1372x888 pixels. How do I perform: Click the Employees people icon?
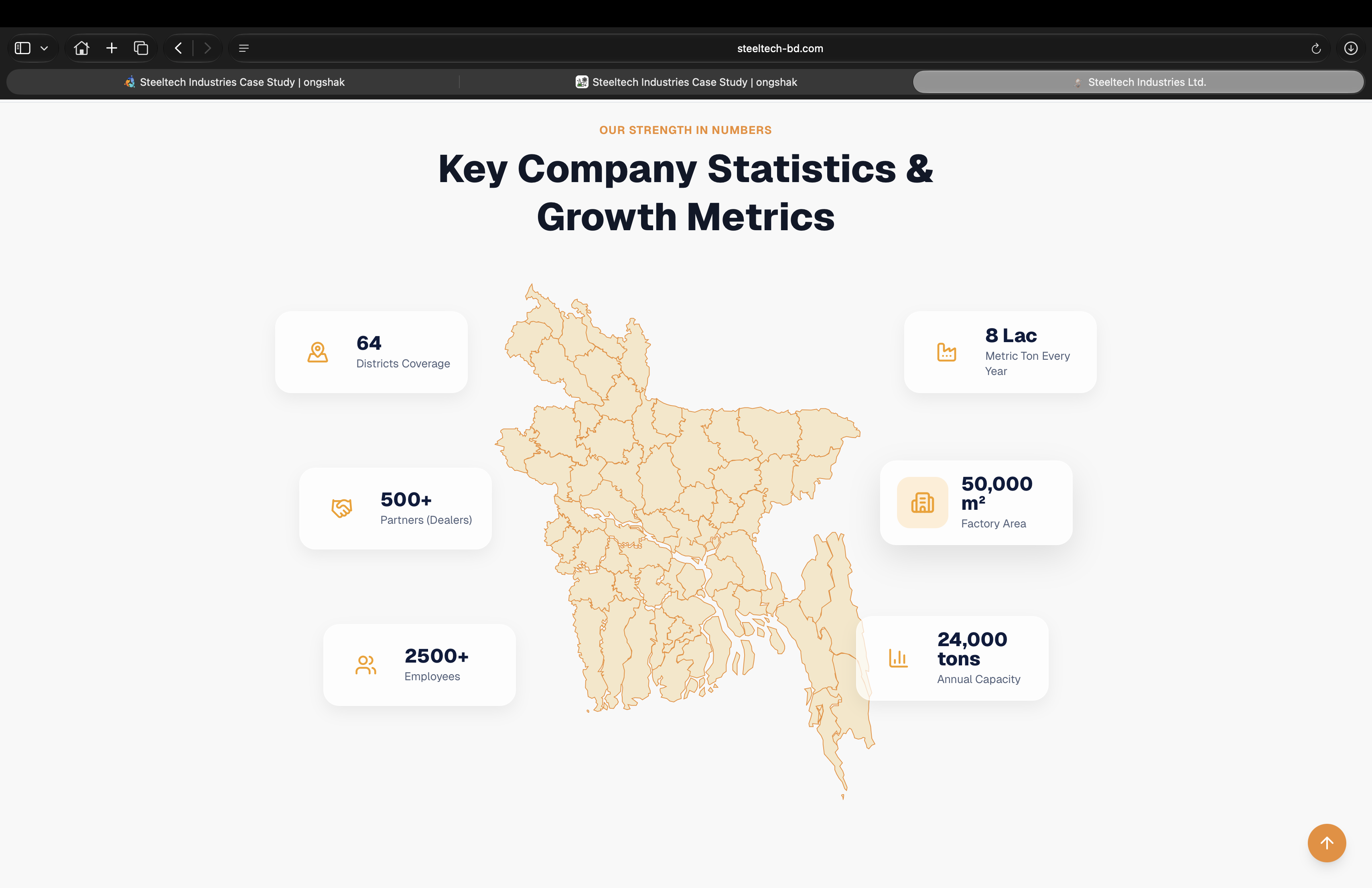coord(366,665)
